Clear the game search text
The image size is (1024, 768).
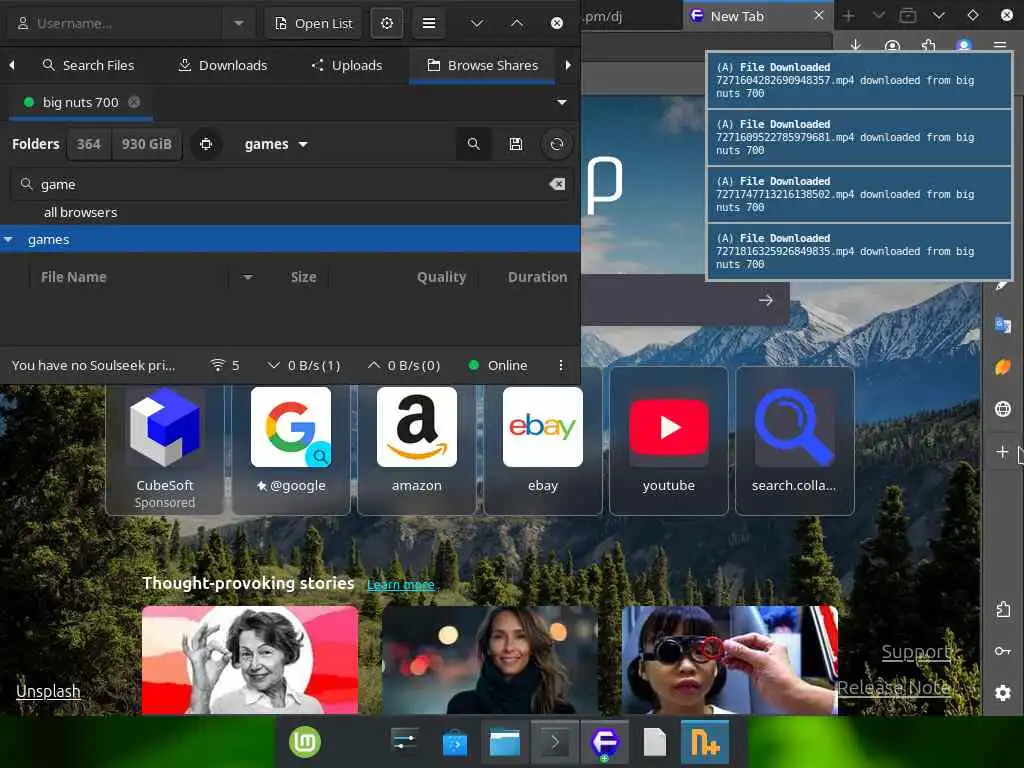(557, 185)
